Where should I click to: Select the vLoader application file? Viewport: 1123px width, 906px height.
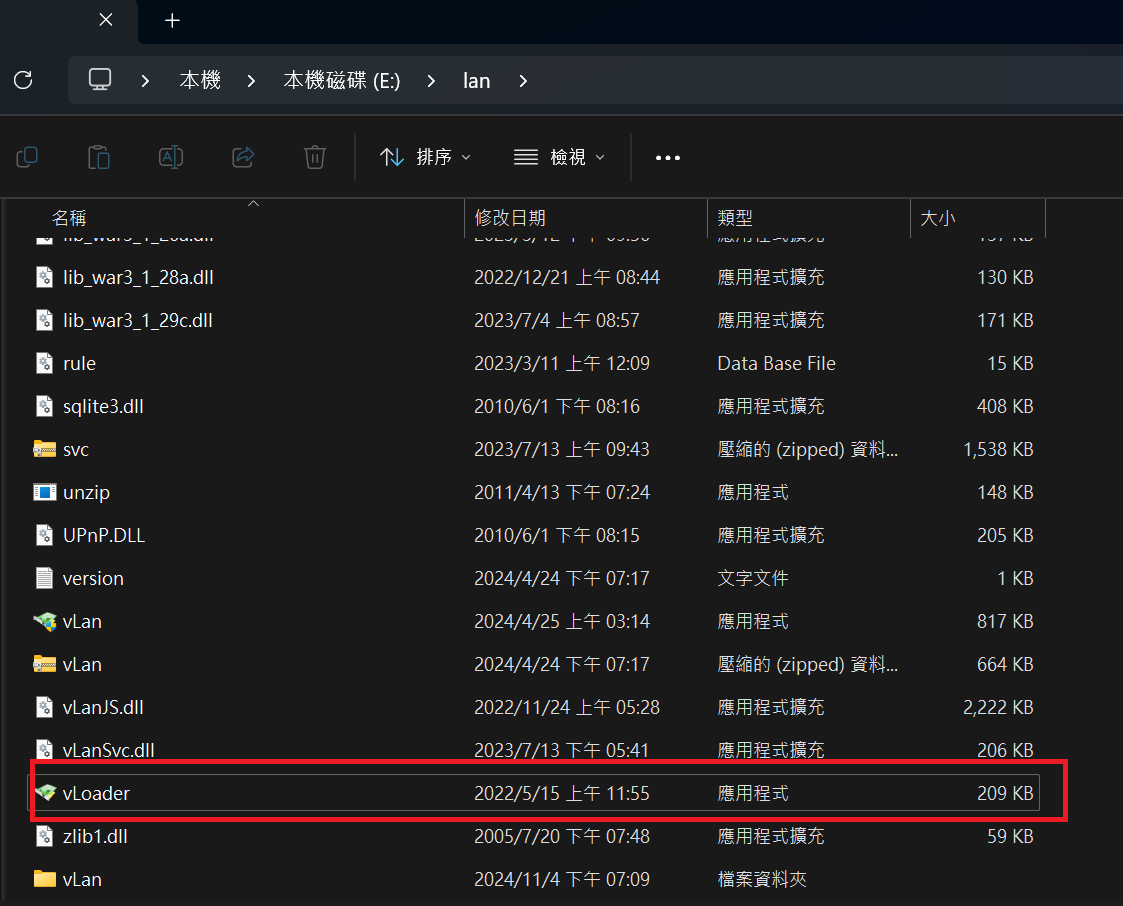pyautogui.click(x=96, y=793)
